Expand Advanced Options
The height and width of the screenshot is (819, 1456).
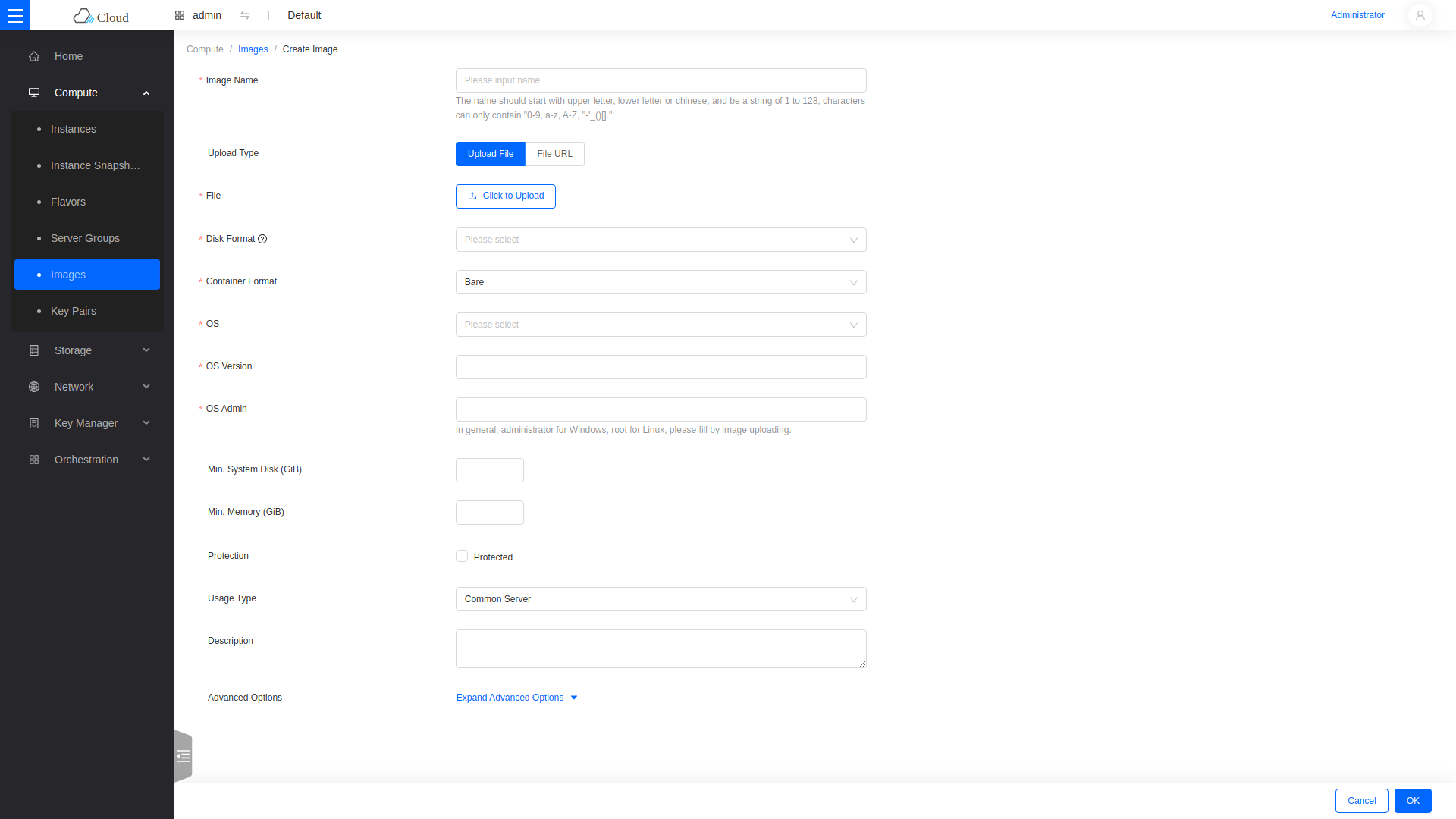tap(516, 698)
